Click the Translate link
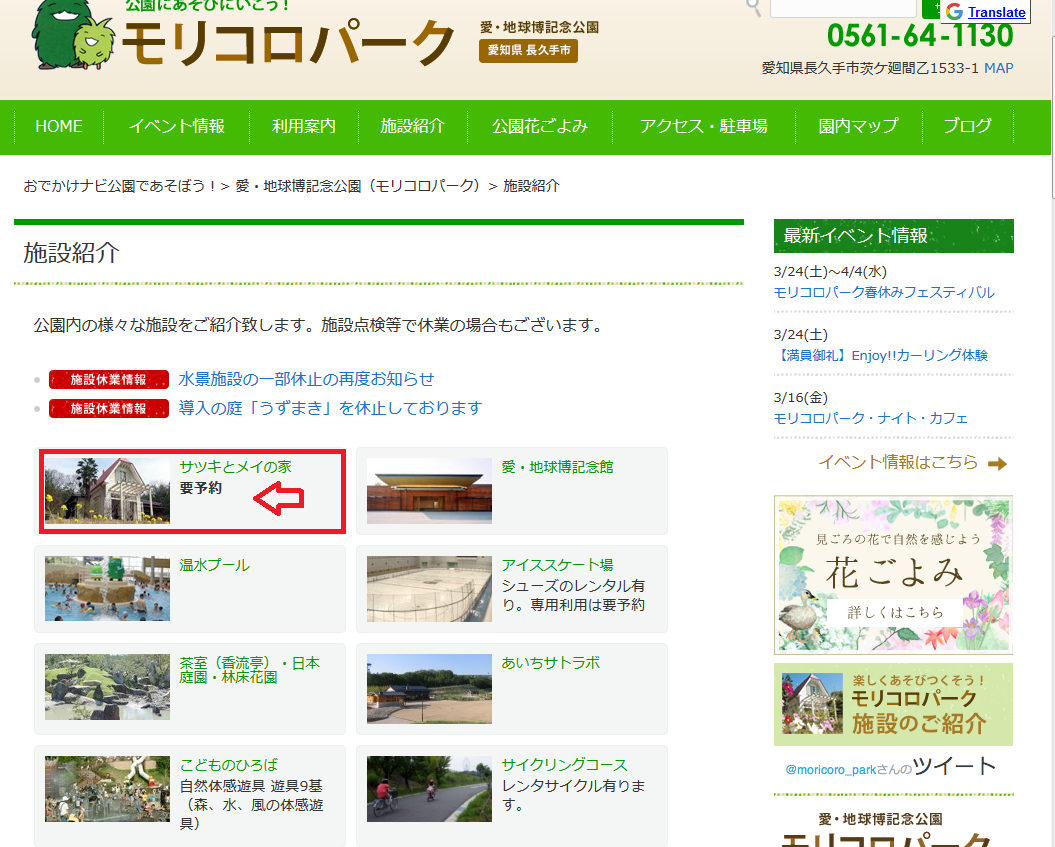This screenshot has width=1055, height=847. tap(996, 12)
